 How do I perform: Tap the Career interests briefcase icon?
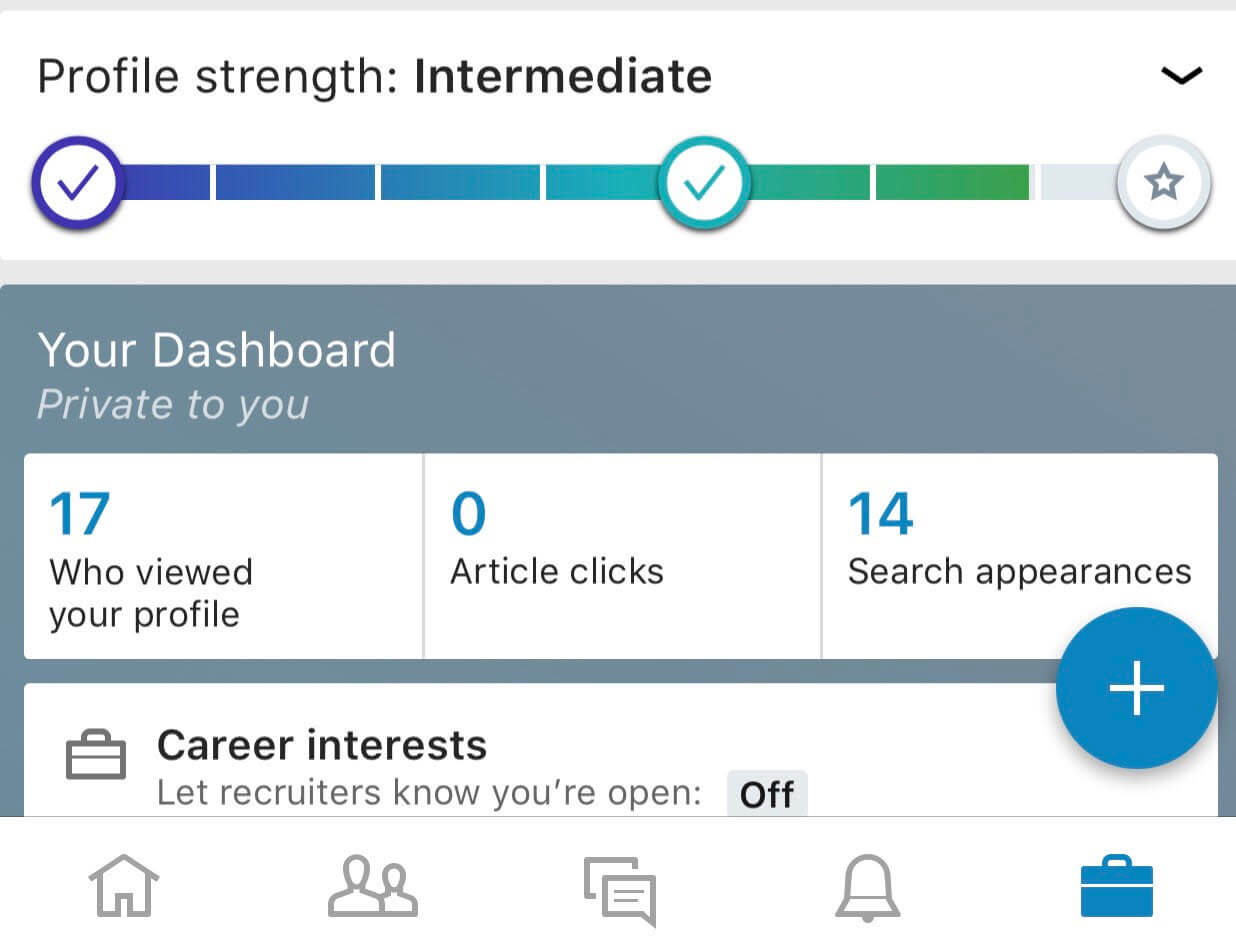pos(96,757)
